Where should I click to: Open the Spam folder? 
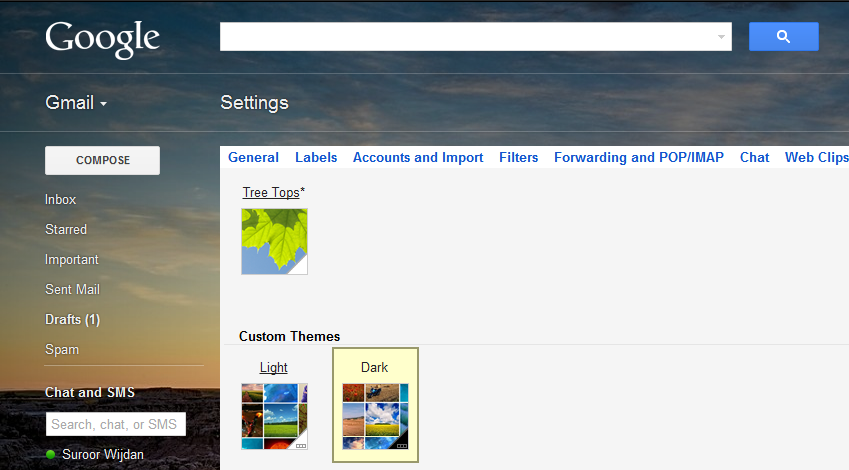[62, 350]
